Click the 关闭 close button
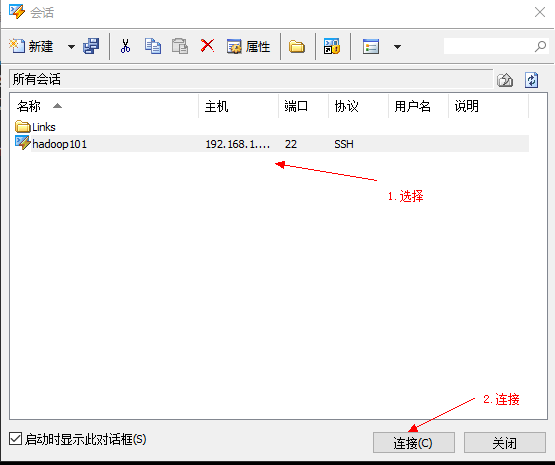Viewport: 555px width, 465px height. (505, 442)
